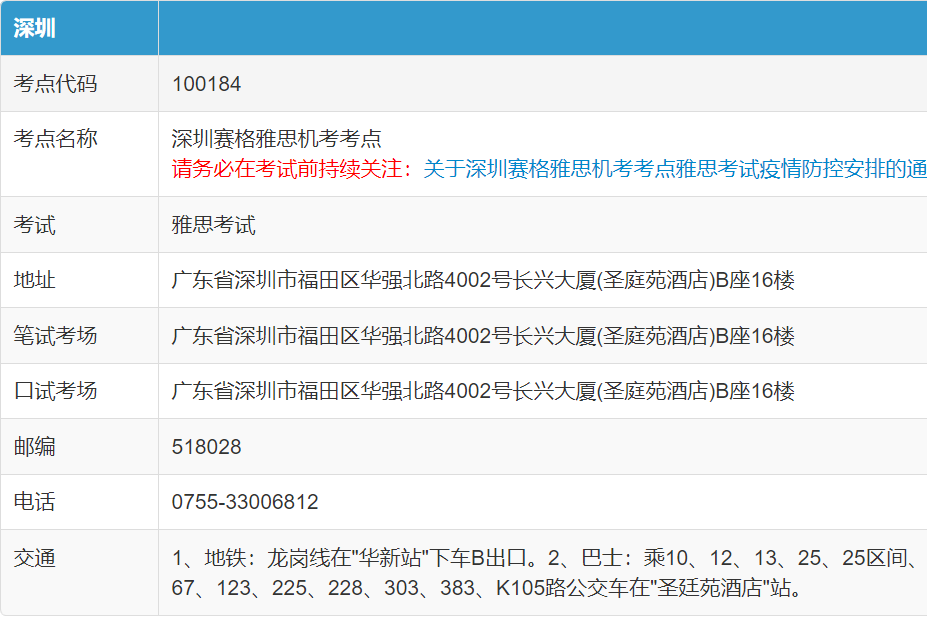Click the 交通 row label
The height and width of the screenshot is (617, 927).
(x=35, y=558)
